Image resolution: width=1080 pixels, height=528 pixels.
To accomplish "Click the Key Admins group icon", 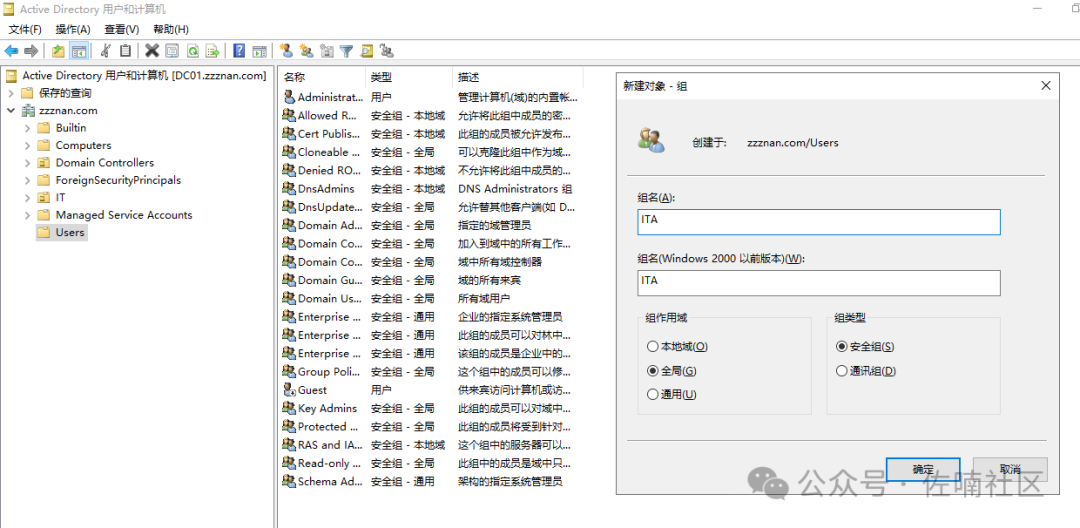I will [289, 408].
